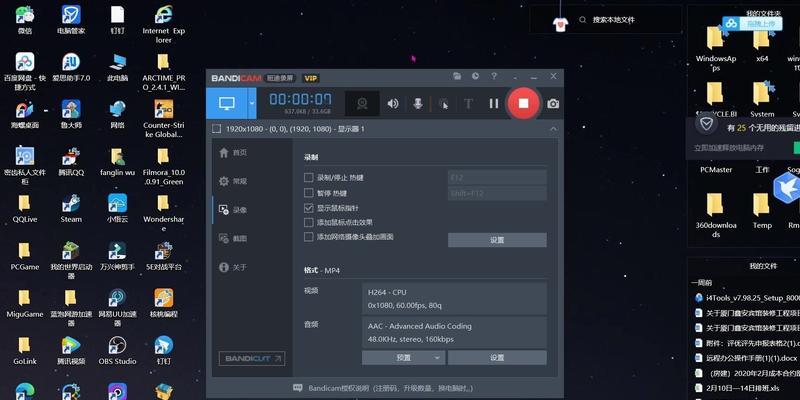Click the BANDICUT link button
This screenshot has height=400, width=800.
[252, 359]
